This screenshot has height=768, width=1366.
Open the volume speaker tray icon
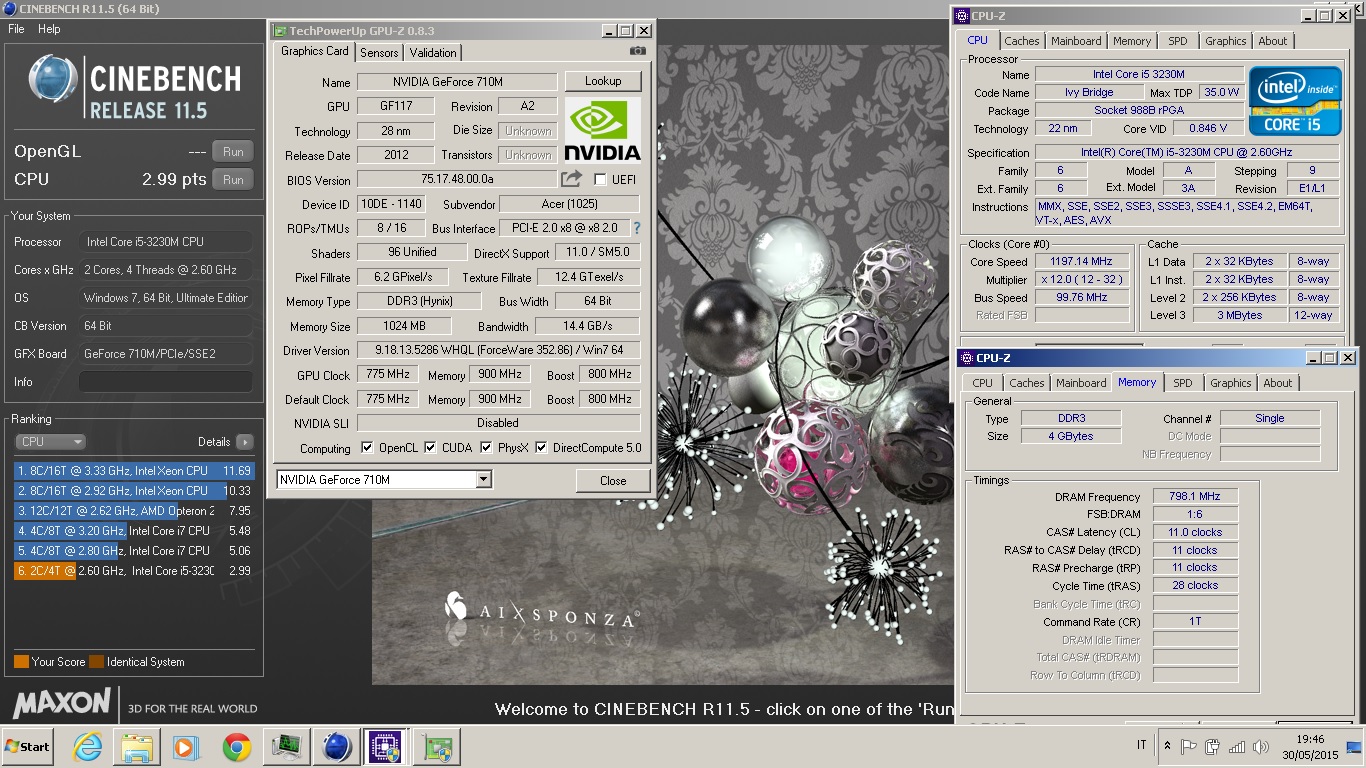point(1260,746)
